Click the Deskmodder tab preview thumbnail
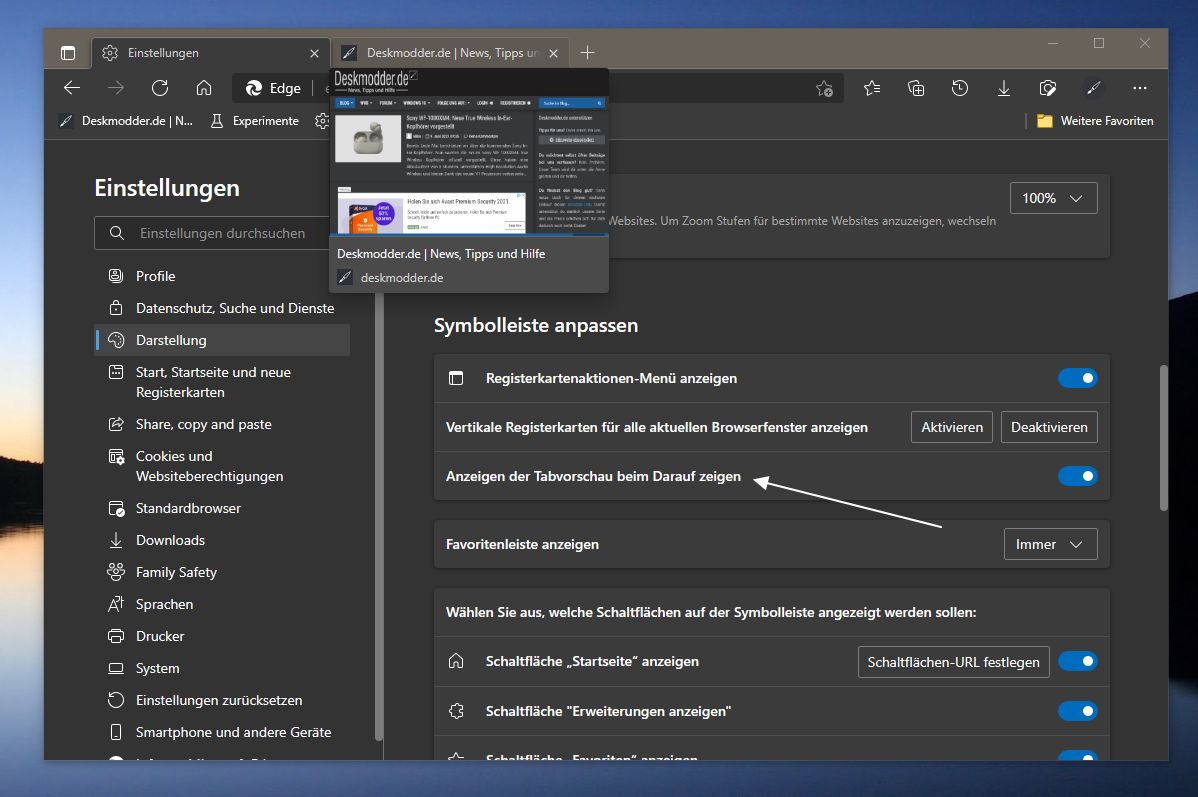 tap(469, 153)
